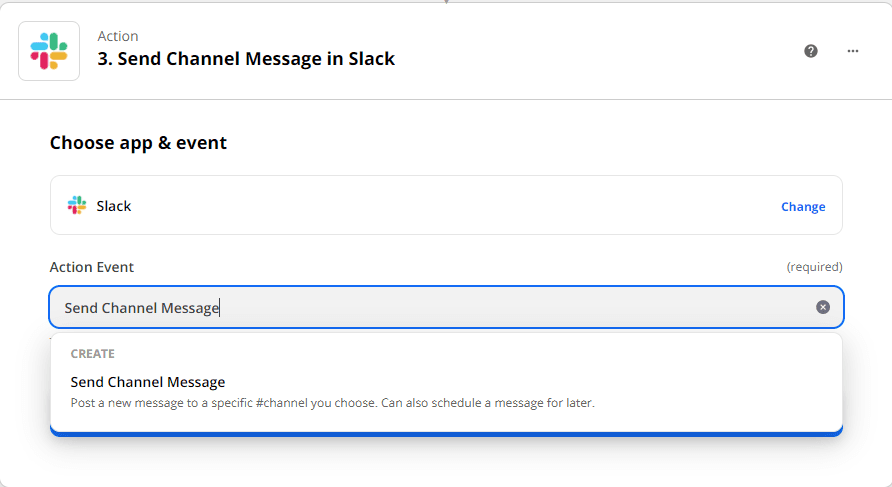Viewport: 892px width, 487px height.
Task: Click the '(required)' indicator text
Action: 814,267
